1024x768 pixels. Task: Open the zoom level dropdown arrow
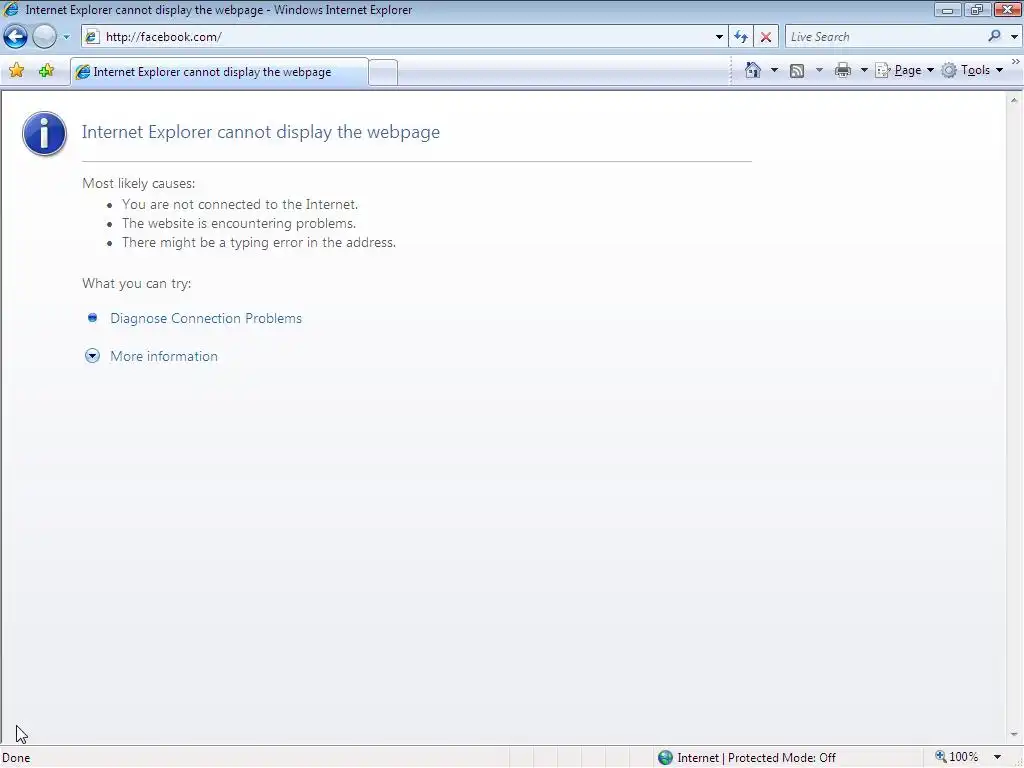click(x=997, y=758)
